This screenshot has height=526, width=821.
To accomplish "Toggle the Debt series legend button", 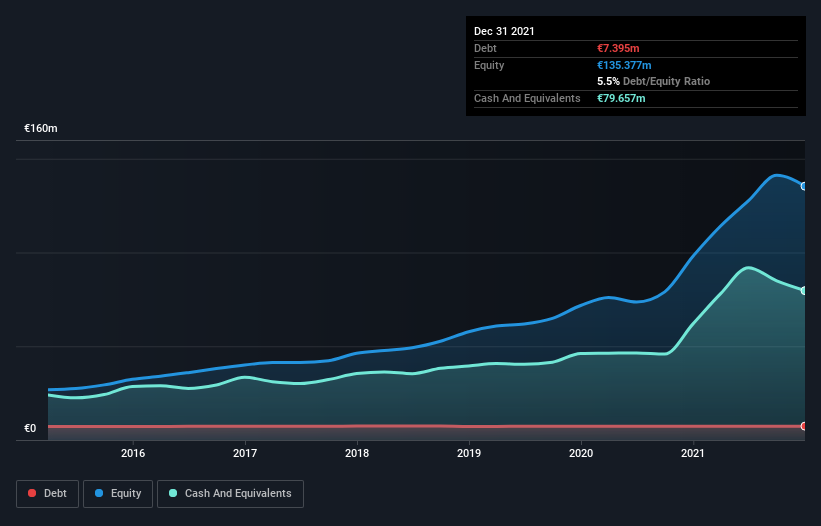I will pos(47,494).
